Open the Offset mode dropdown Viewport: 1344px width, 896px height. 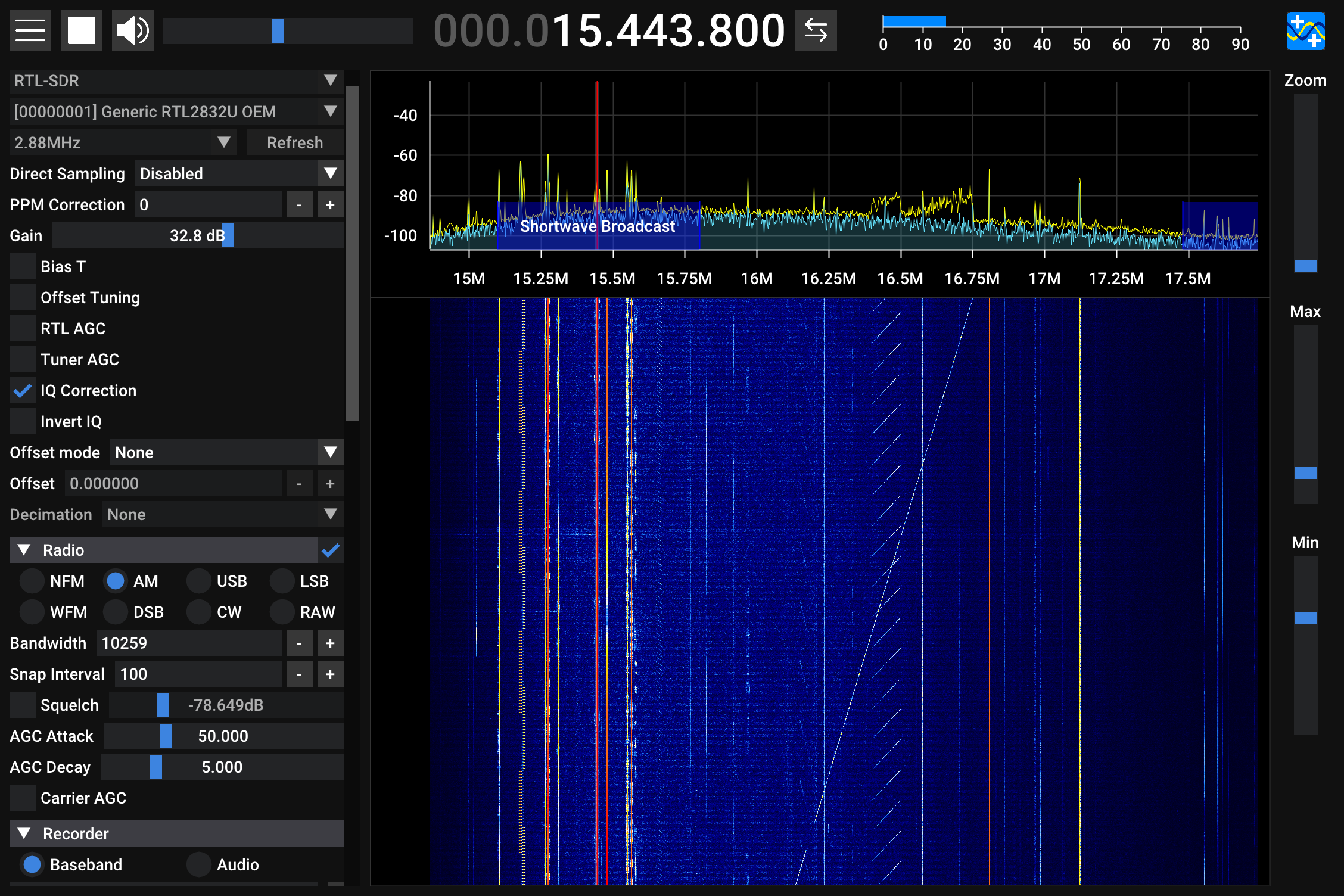(226, 452)
